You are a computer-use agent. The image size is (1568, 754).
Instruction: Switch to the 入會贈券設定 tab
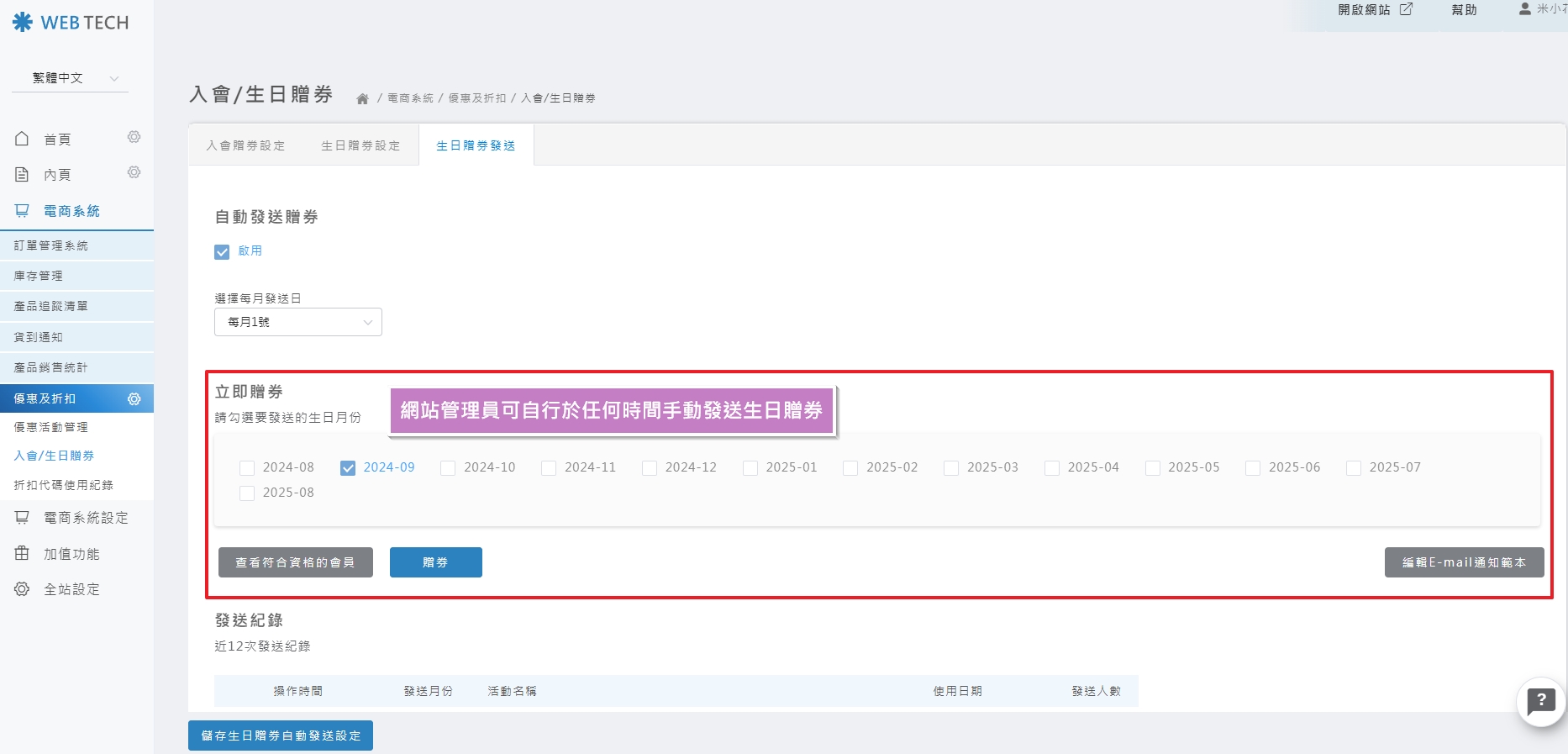pyautogui.click(x=245, y=145)
